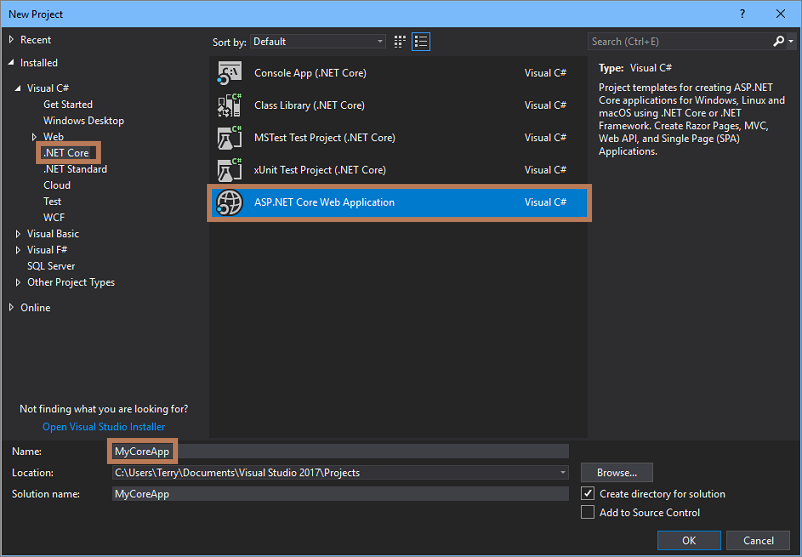The width and height of the screenshot is (802, 557).
Task: Select the Cloud category
Action: pos(57,185)
